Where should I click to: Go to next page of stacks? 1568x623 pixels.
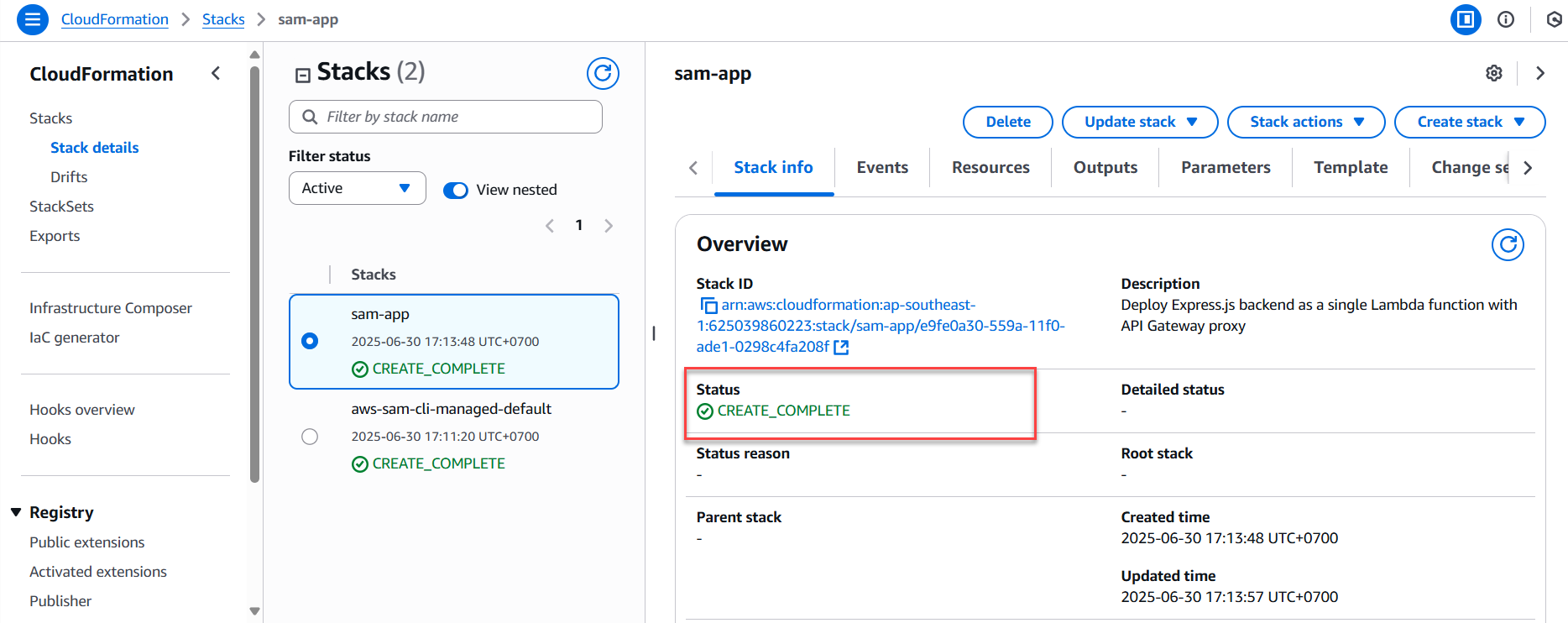(609, 225)
